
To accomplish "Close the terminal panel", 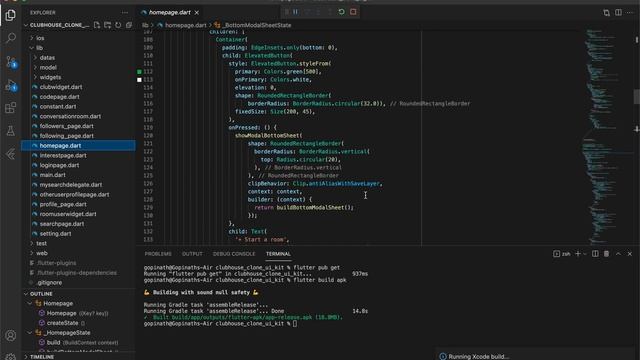I will [630, 254].
